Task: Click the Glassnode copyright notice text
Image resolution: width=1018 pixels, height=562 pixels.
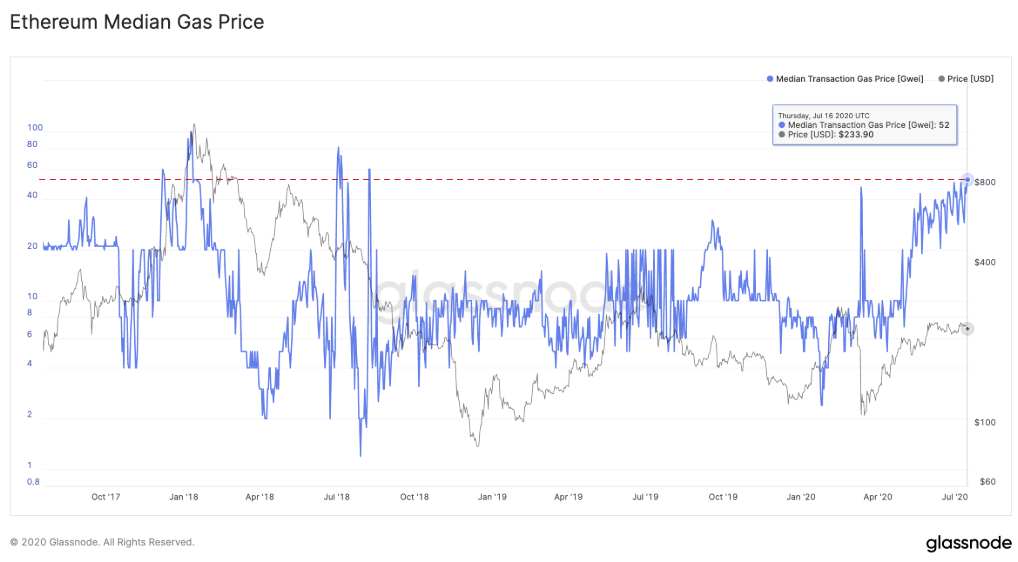Action: pyautogui.click(x=102, y=542)
